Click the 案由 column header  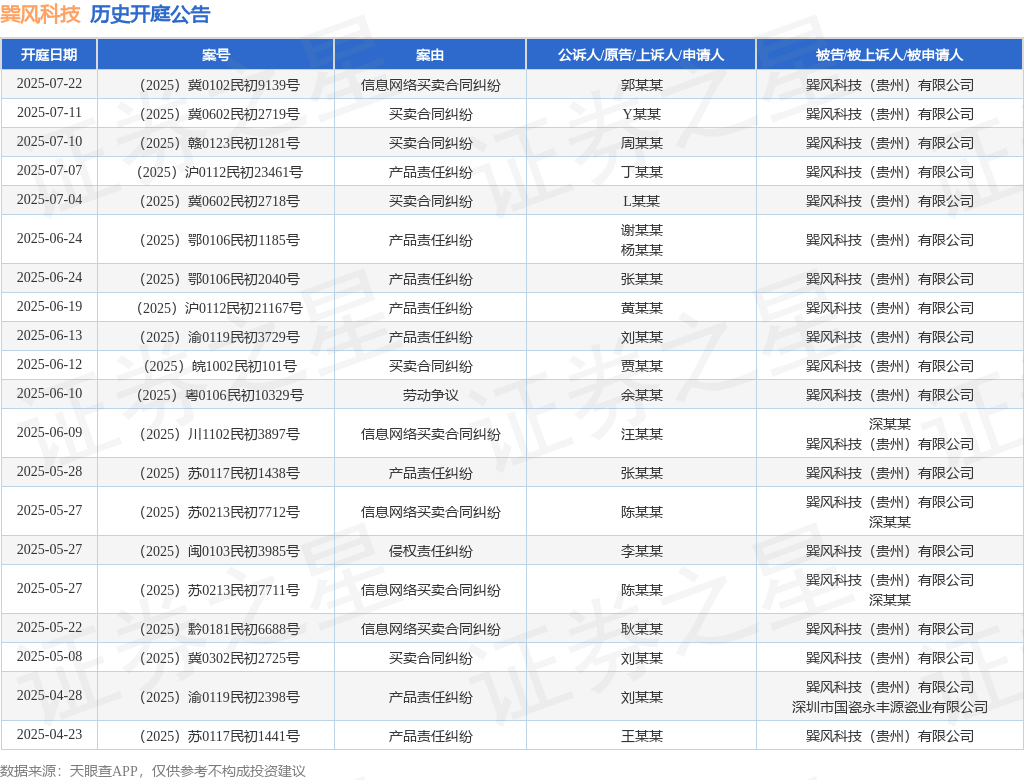point(430,55)
